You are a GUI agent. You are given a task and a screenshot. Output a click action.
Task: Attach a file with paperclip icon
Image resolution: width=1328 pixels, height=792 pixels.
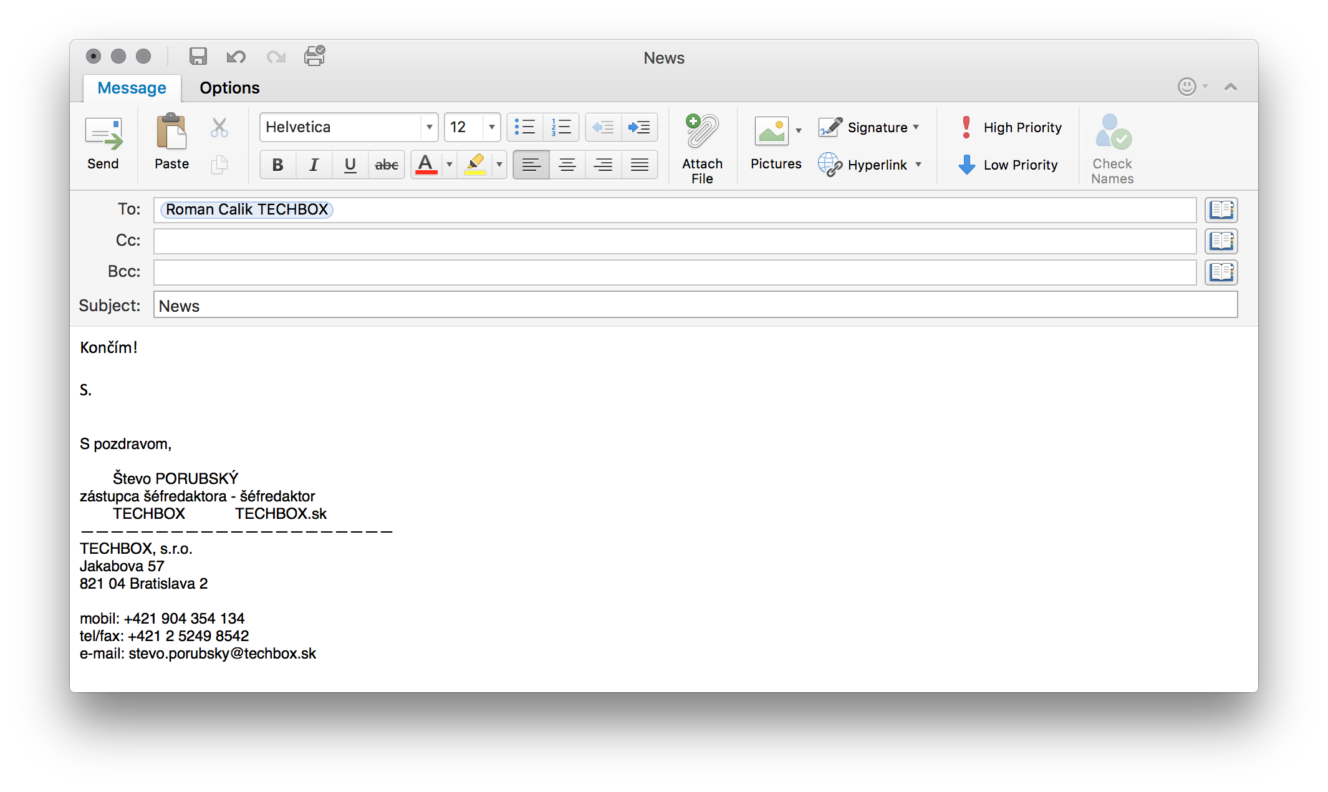click(x=702, y=148)
